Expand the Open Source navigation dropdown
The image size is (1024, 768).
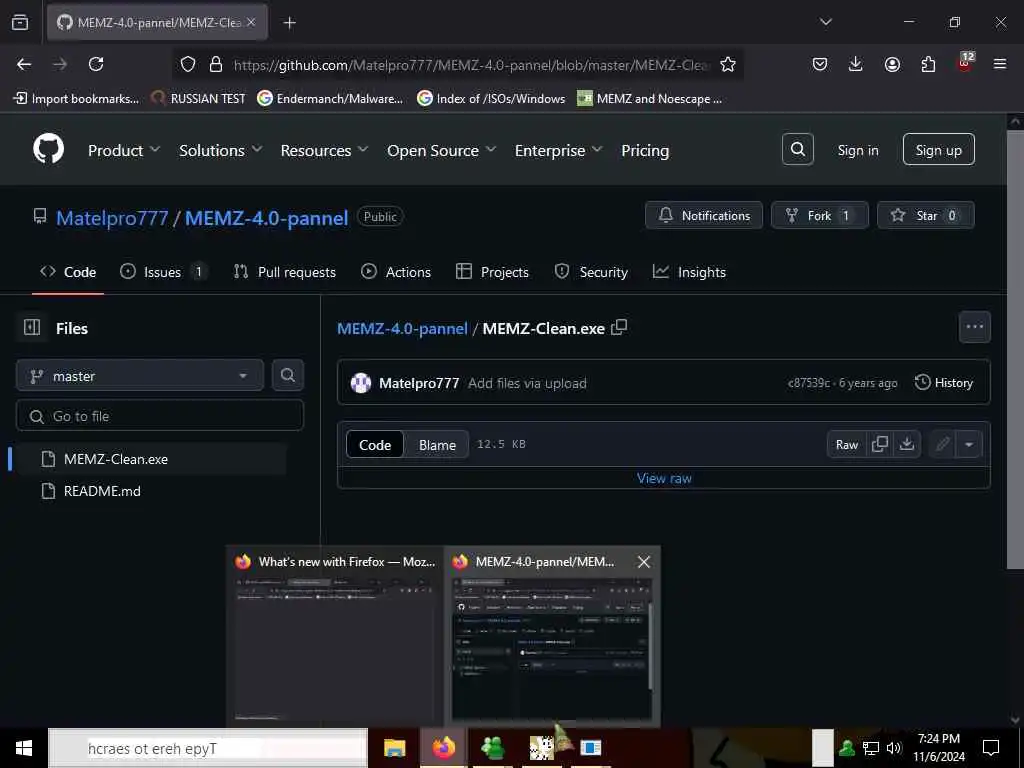pos(441,150)
